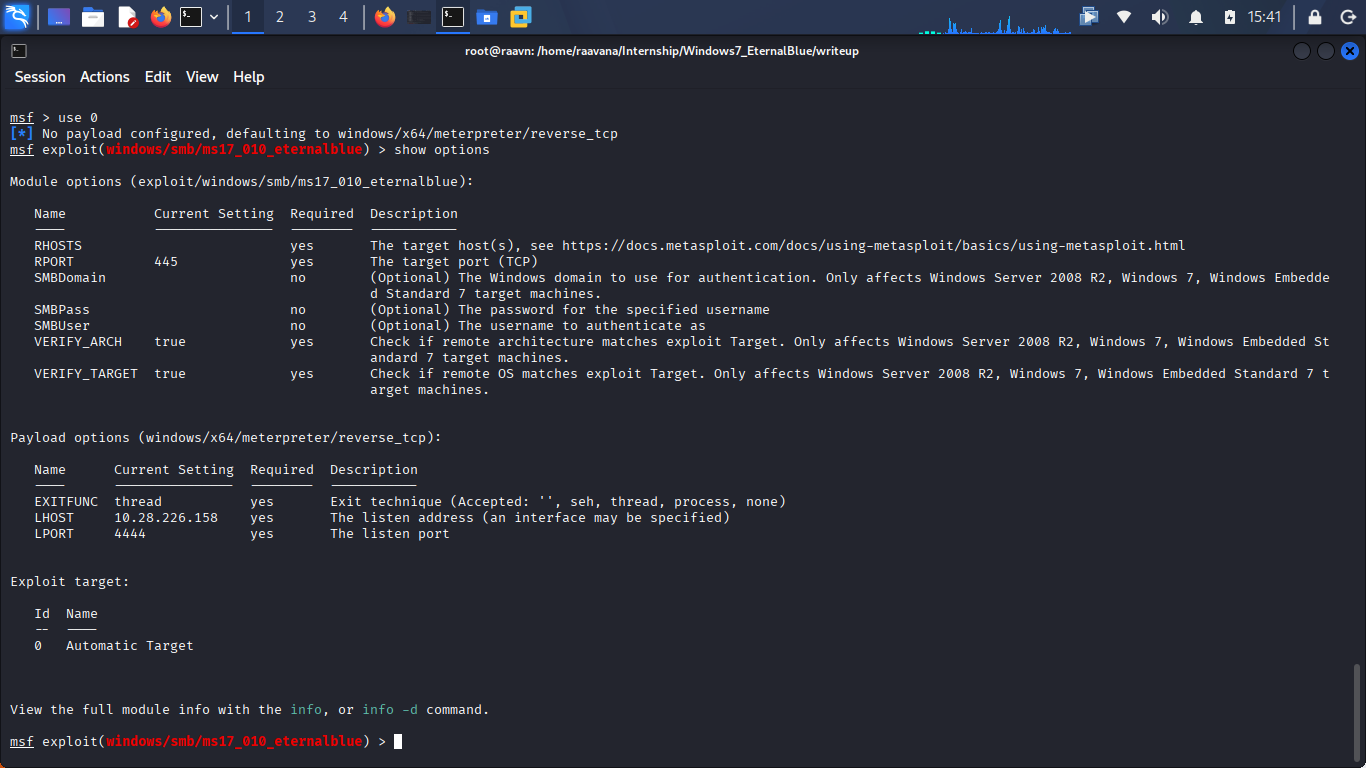Open the Help menu
Image resolution: width=1366 pixels, height=768 pixels.
249,77
